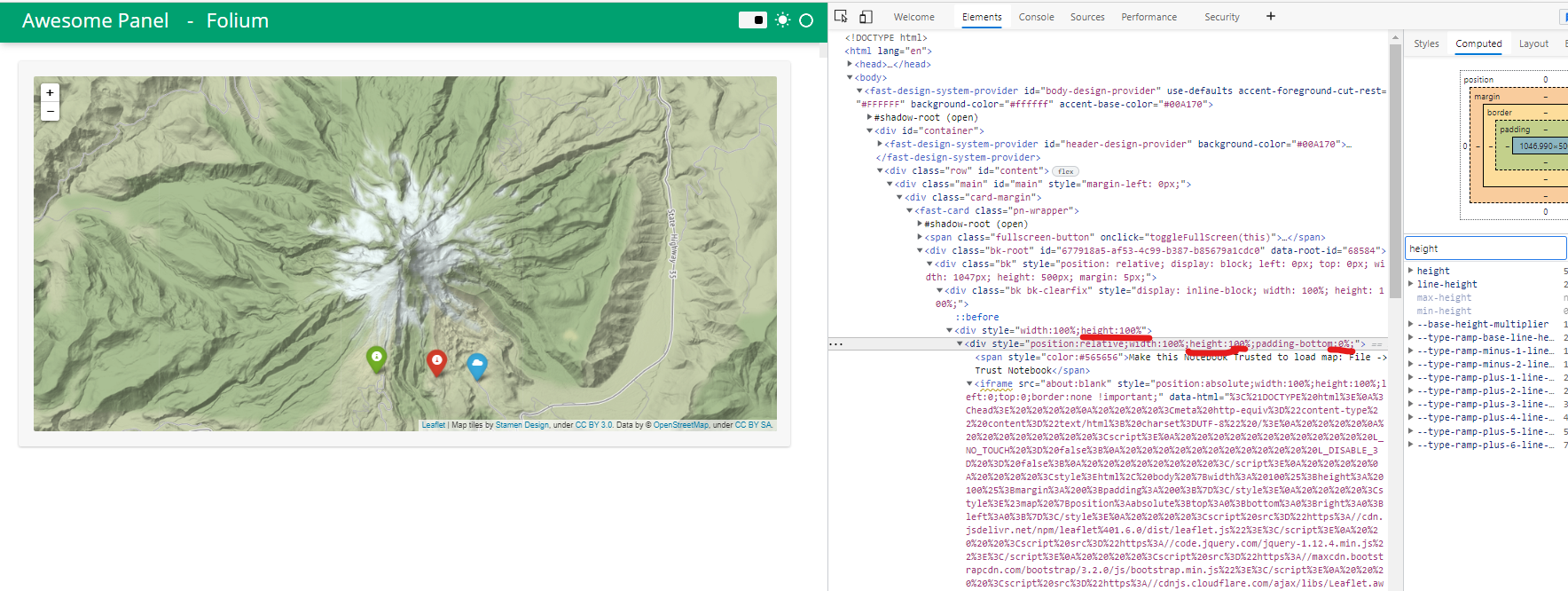Expand the --base-height-multiplier property
The image size is (1568, 591).
pos(1411,324)
